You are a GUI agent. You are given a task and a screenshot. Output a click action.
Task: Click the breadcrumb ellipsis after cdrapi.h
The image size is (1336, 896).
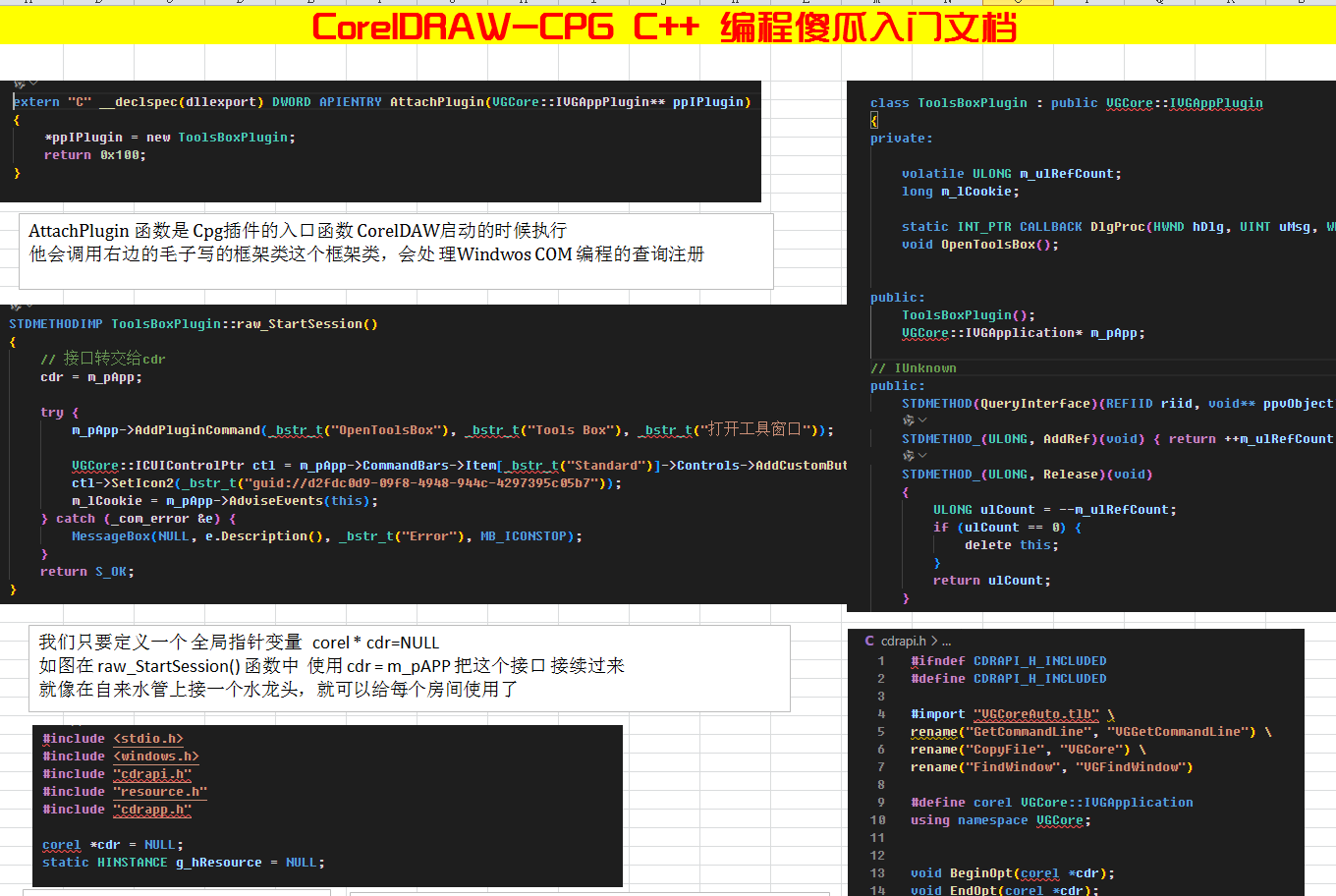pyautogui.click(x=946, y=641)
